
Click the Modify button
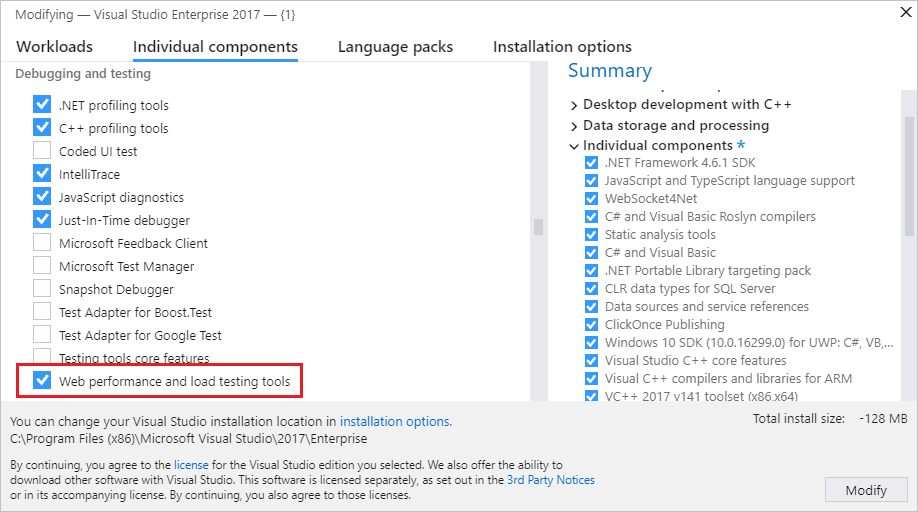[x=865, y=490]
